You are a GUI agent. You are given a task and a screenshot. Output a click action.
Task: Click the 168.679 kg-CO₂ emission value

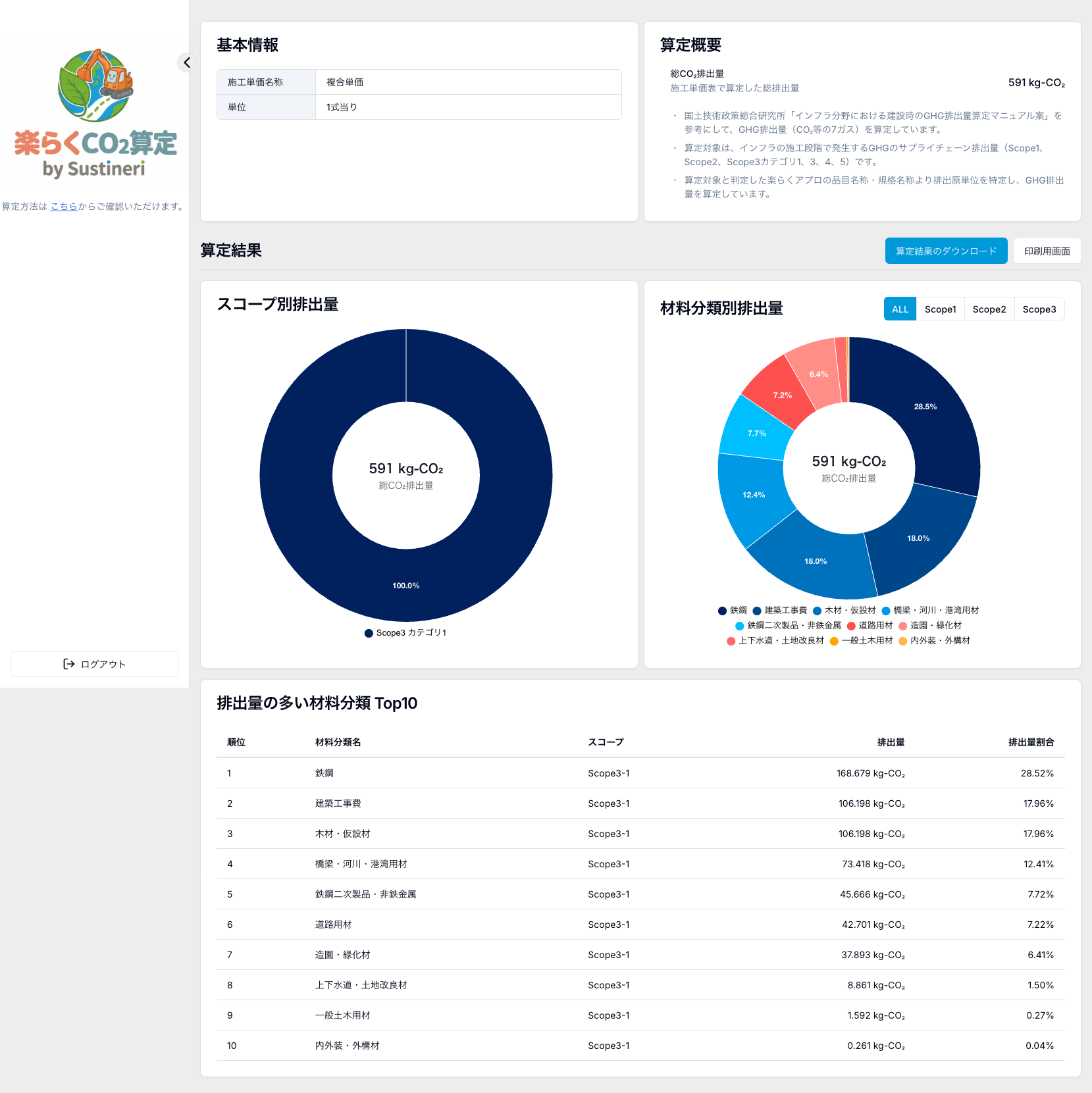click(870, 773)
